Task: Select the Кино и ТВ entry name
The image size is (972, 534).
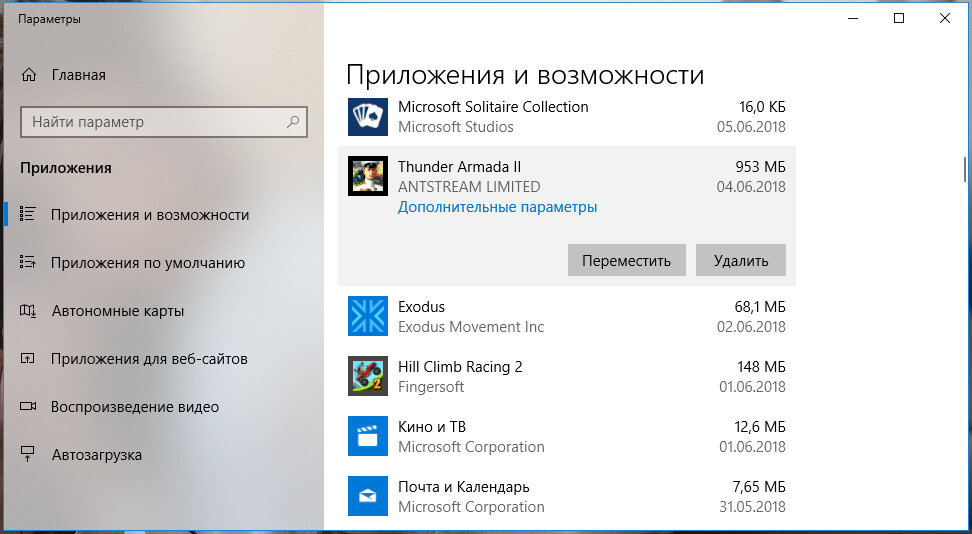Action: point(431,427)
